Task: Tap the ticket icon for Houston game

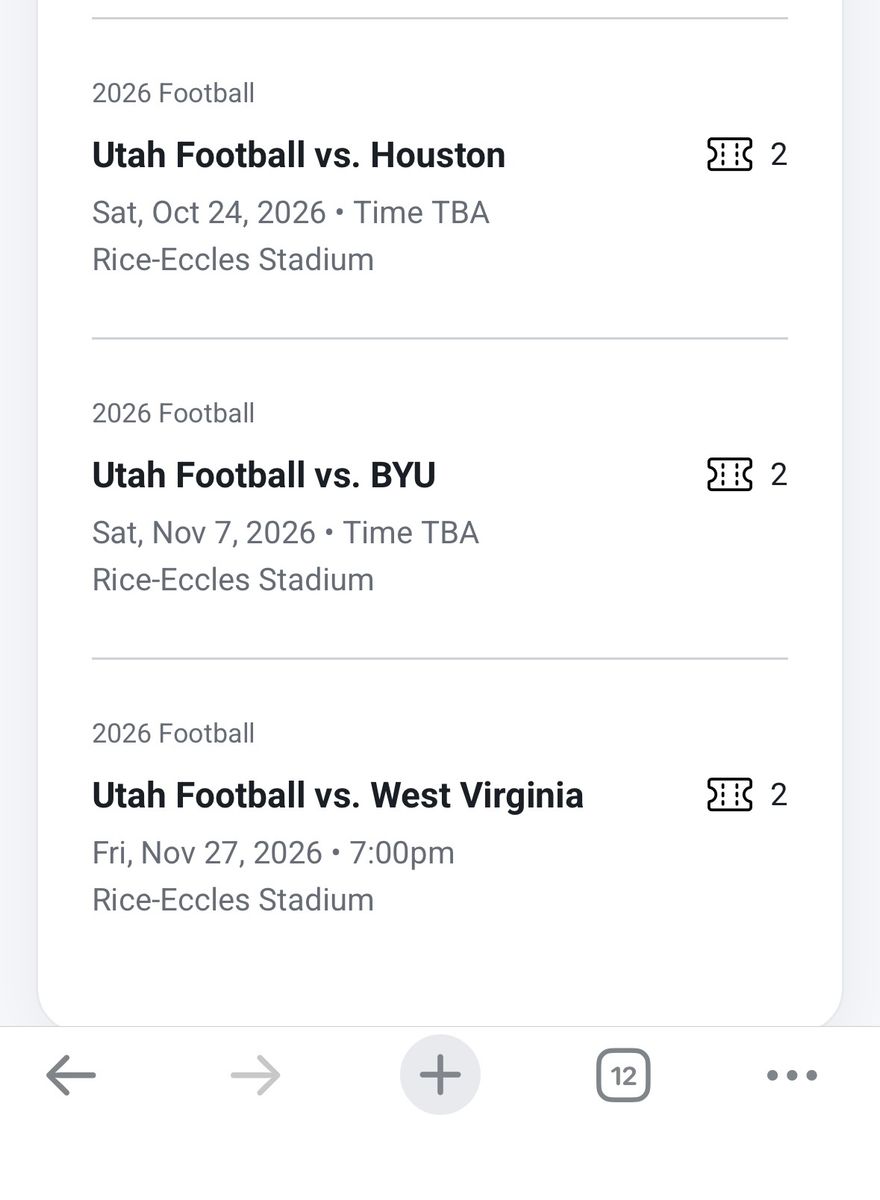Action: (x=729, y=155)
